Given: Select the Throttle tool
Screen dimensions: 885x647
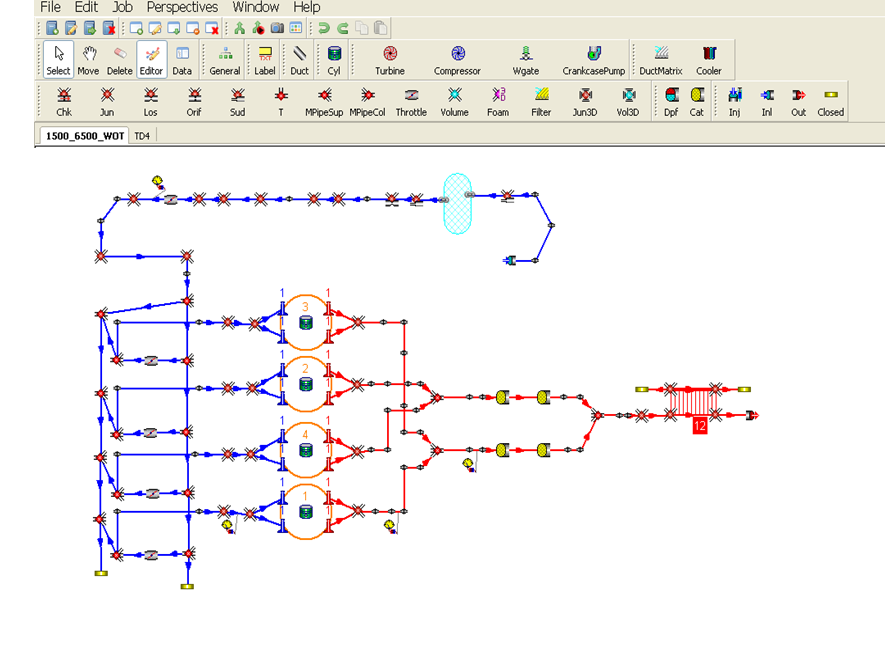Looking at the screenshot, I should [x=411, y=102].
